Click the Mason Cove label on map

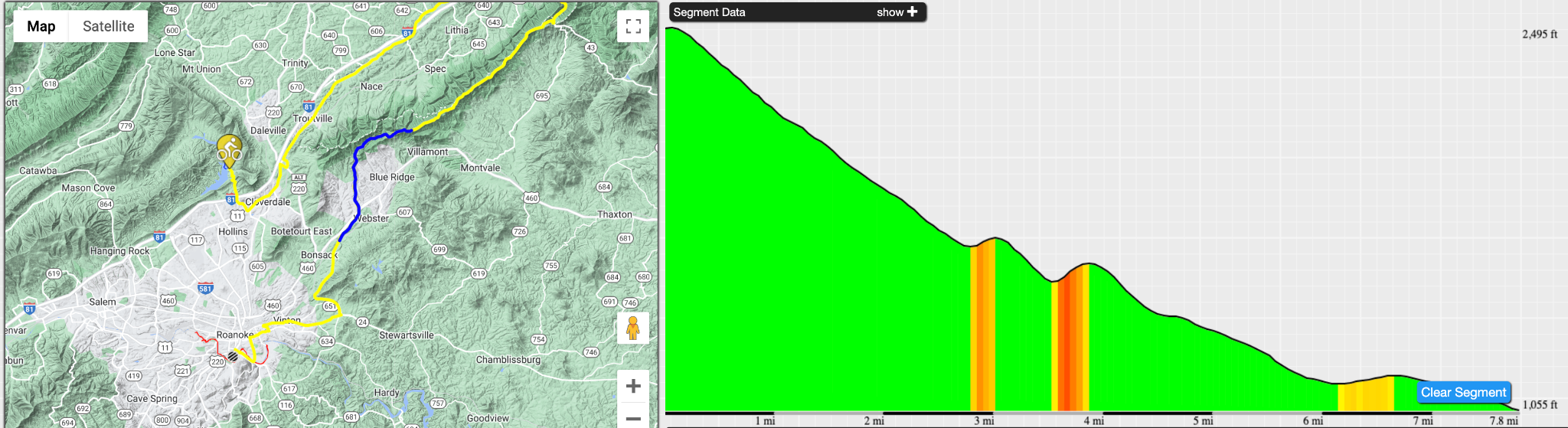click(x=88, y=188)
